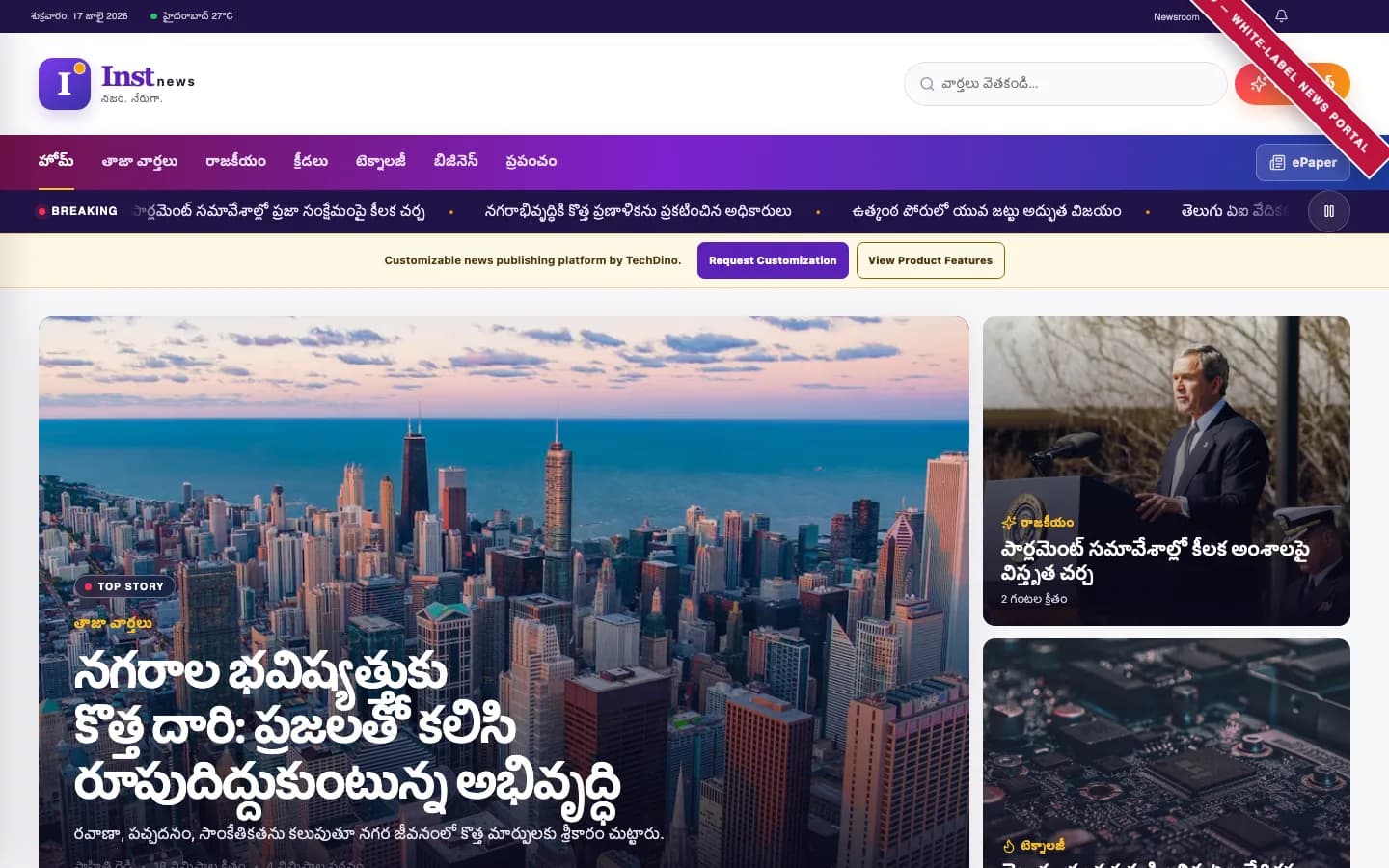
Task: Open headline పార్లమెంట్ సమావేశాల్లో కీలక అంశాలపై
Action: click(x=1155, y=561)
